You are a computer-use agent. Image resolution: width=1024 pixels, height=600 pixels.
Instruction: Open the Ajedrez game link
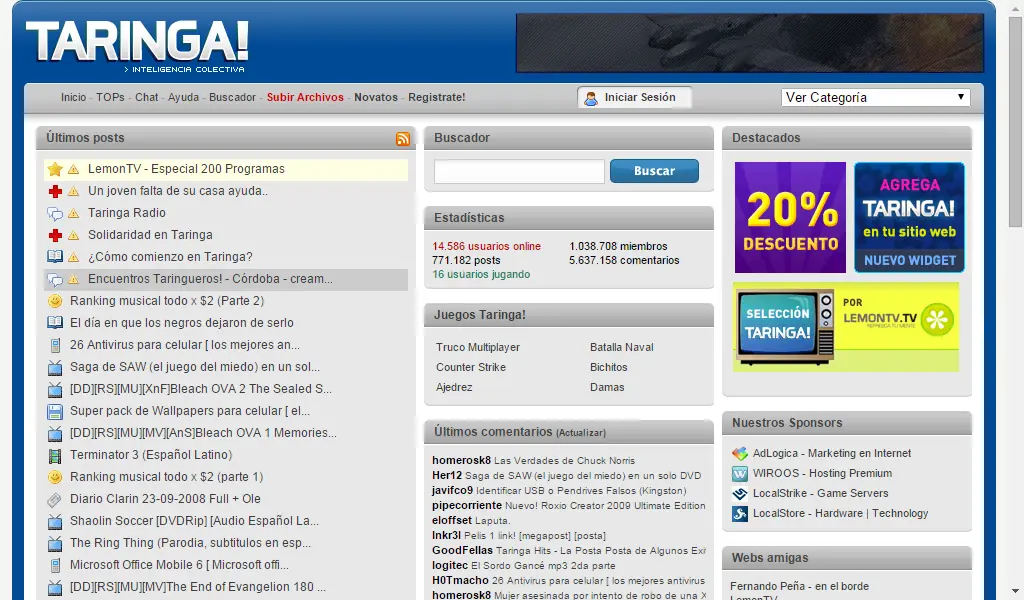point(454,387)
